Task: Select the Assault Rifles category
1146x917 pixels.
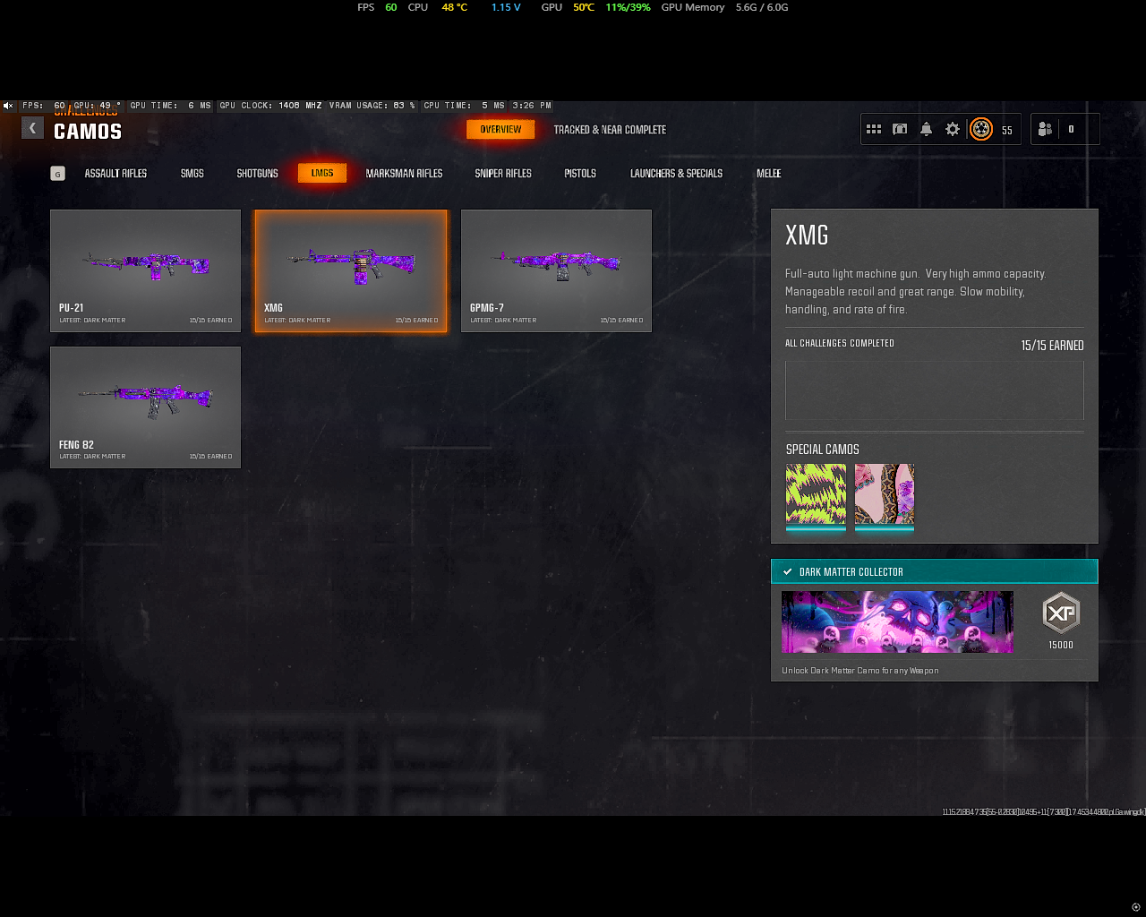Action: coord(115,173)
